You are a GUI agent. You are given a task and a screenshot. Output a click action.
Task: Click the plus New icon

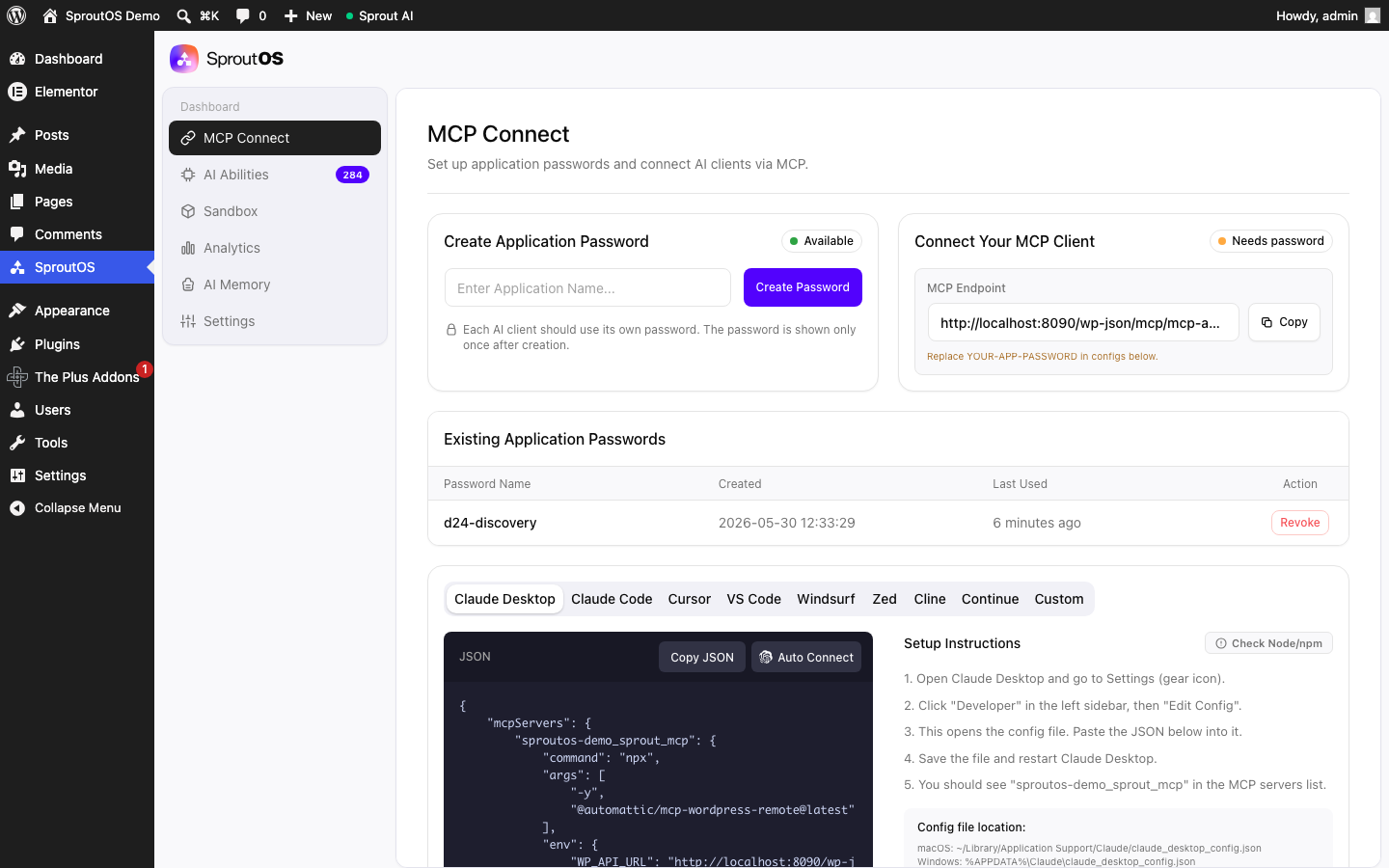[x=290, y=15]
